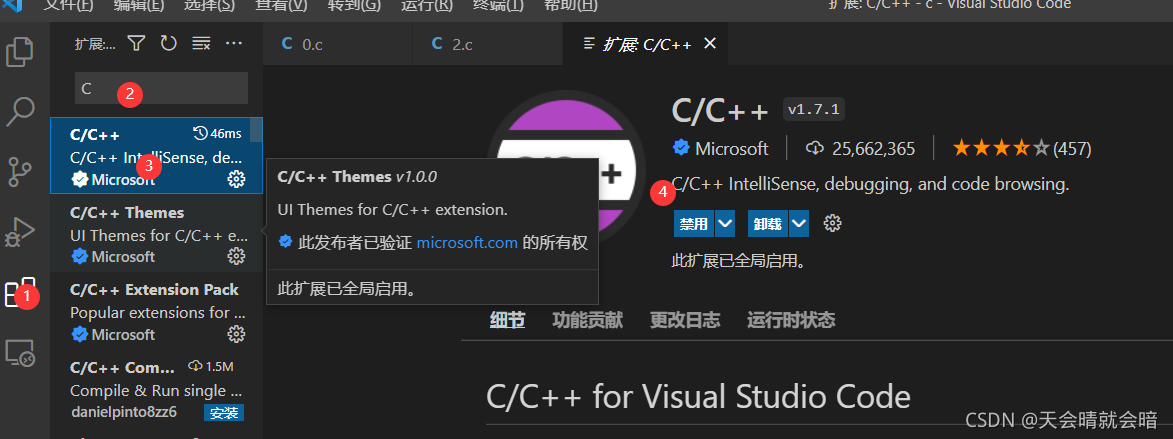Open Source Control view in activity bar

pyautogui.click(x=20, y=171)
